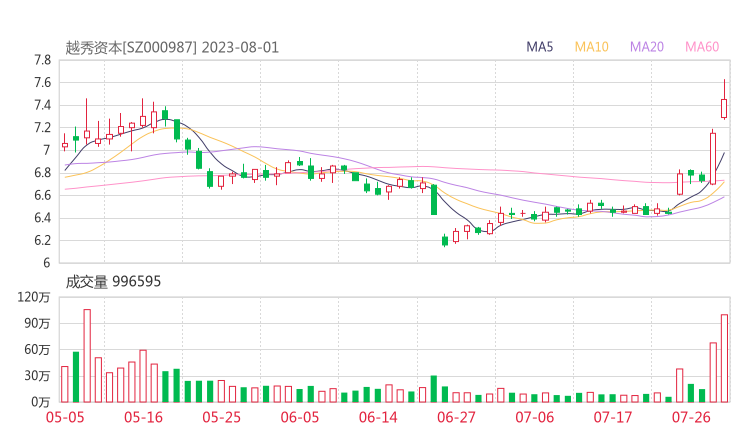
Task: Click the 06-14 date axis label
Action: tap(378, 417)
